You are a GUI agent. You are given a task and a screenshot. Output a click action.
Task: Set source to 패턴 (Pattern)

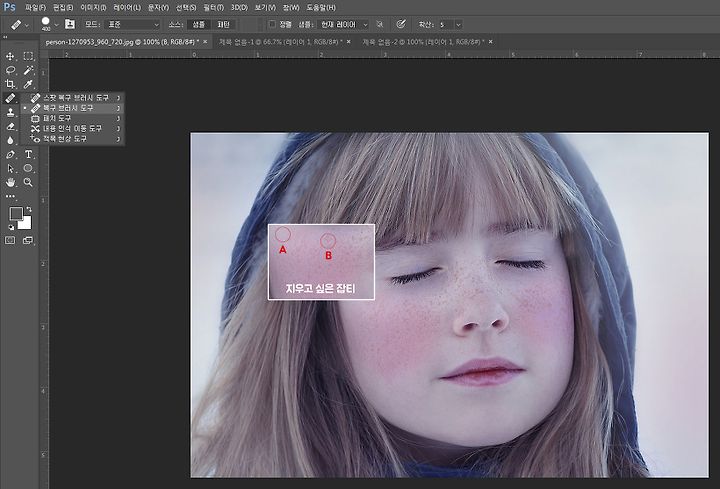pos(224,24)
